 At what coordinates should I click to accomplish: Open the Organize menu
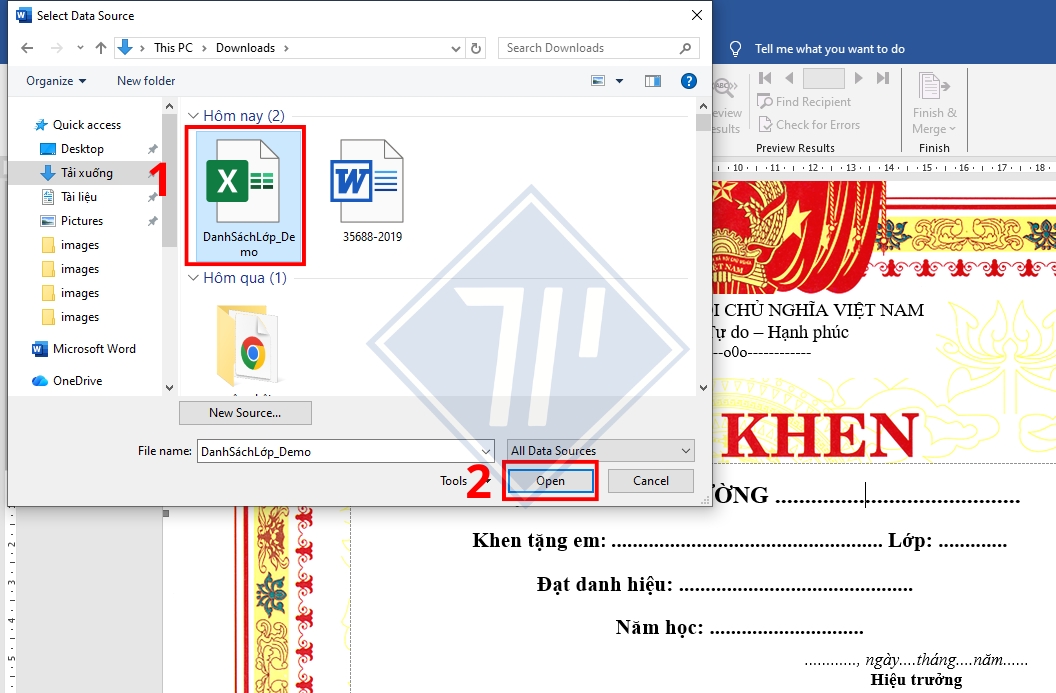(x=56, y=81)
